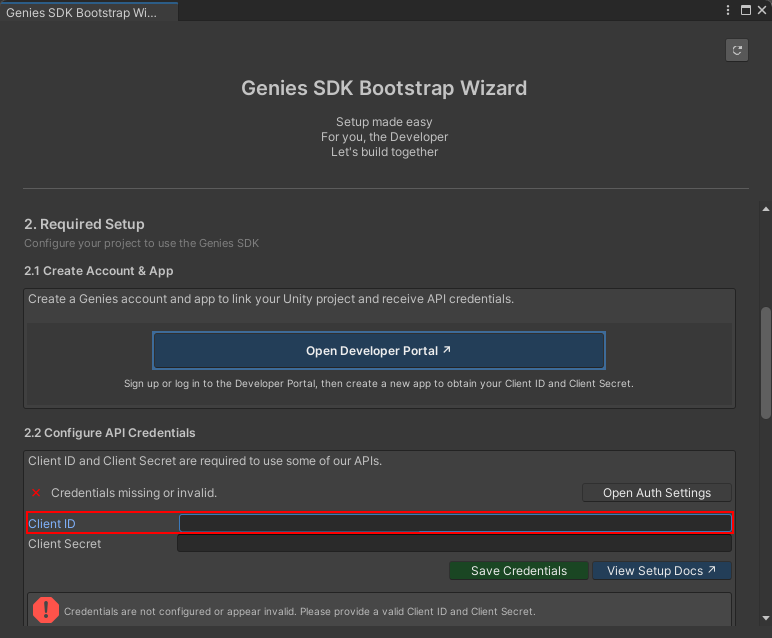This screenshot has width=772, height=638.
Task: Click the '2.1 Create Account & App' heading
Action: coord(98,271)
